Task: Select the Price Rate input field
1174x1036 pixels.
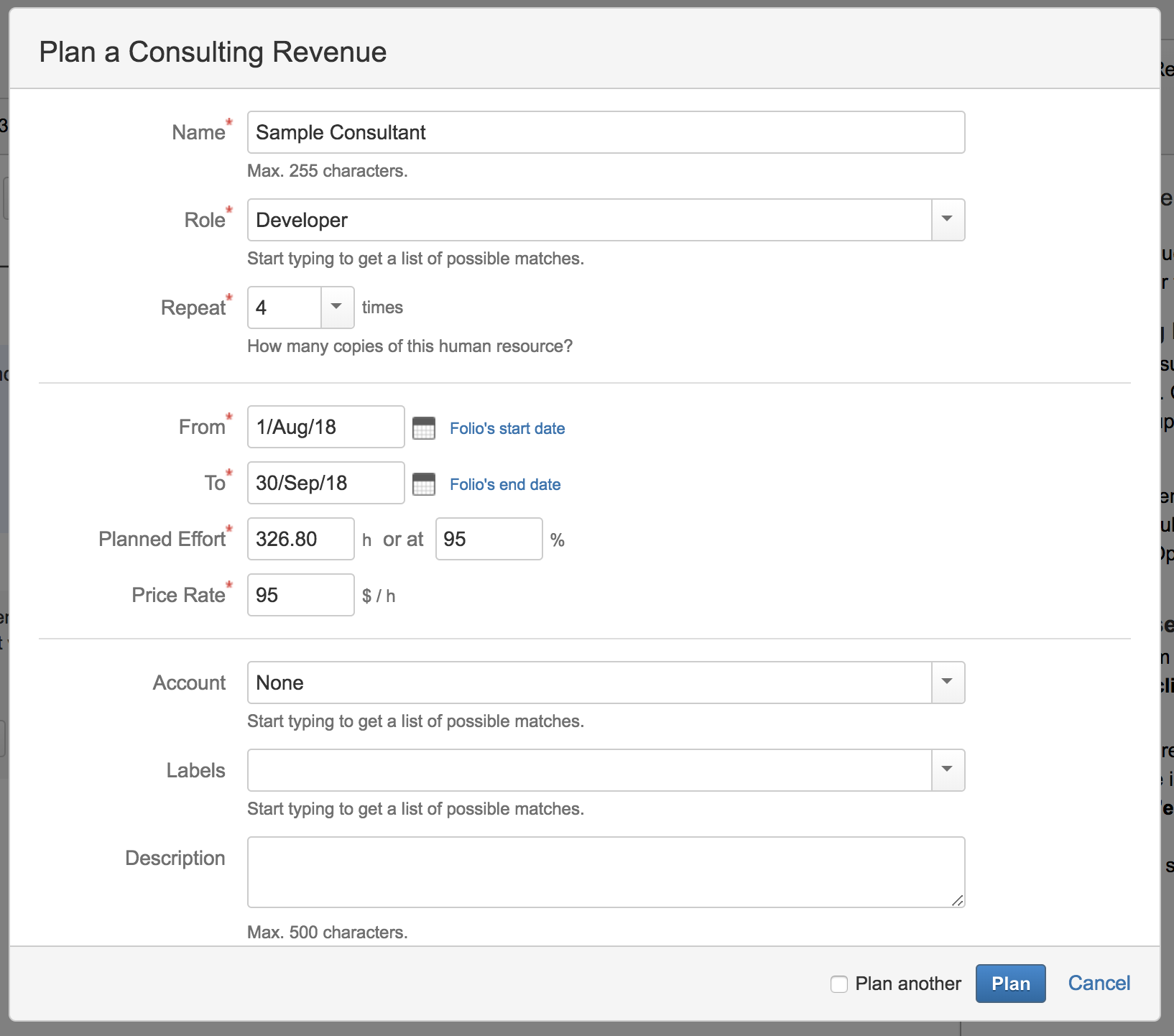Action: click(x=300, y=595)
